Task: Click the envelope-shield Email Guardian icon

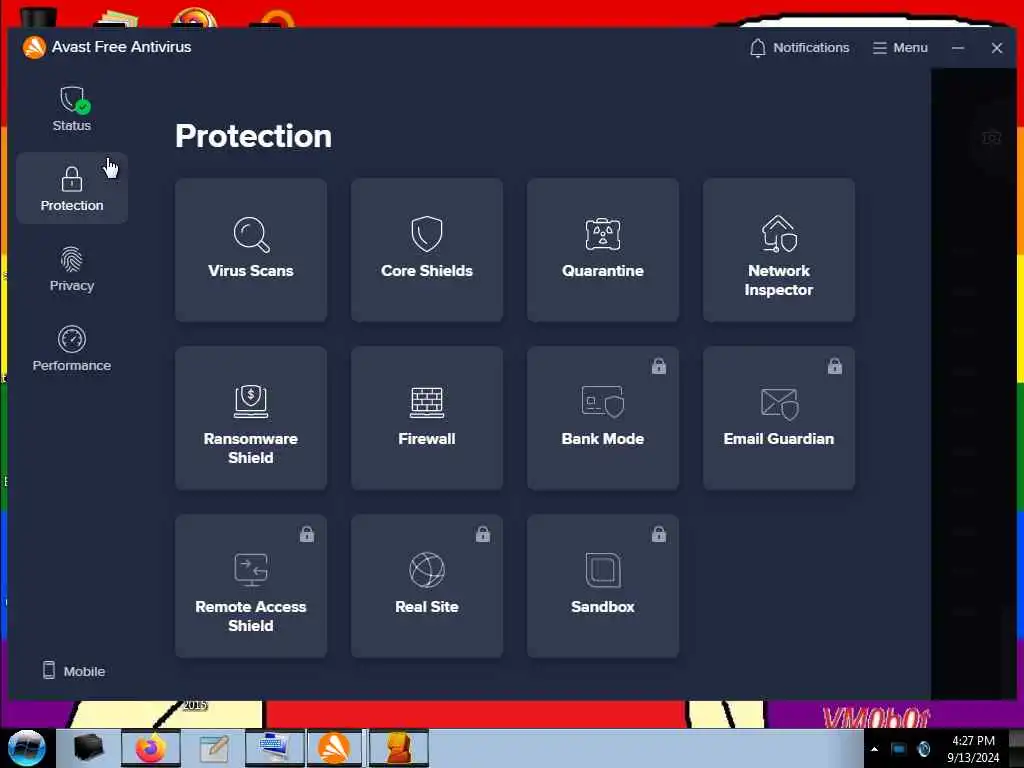Action: tap(780, 404)
